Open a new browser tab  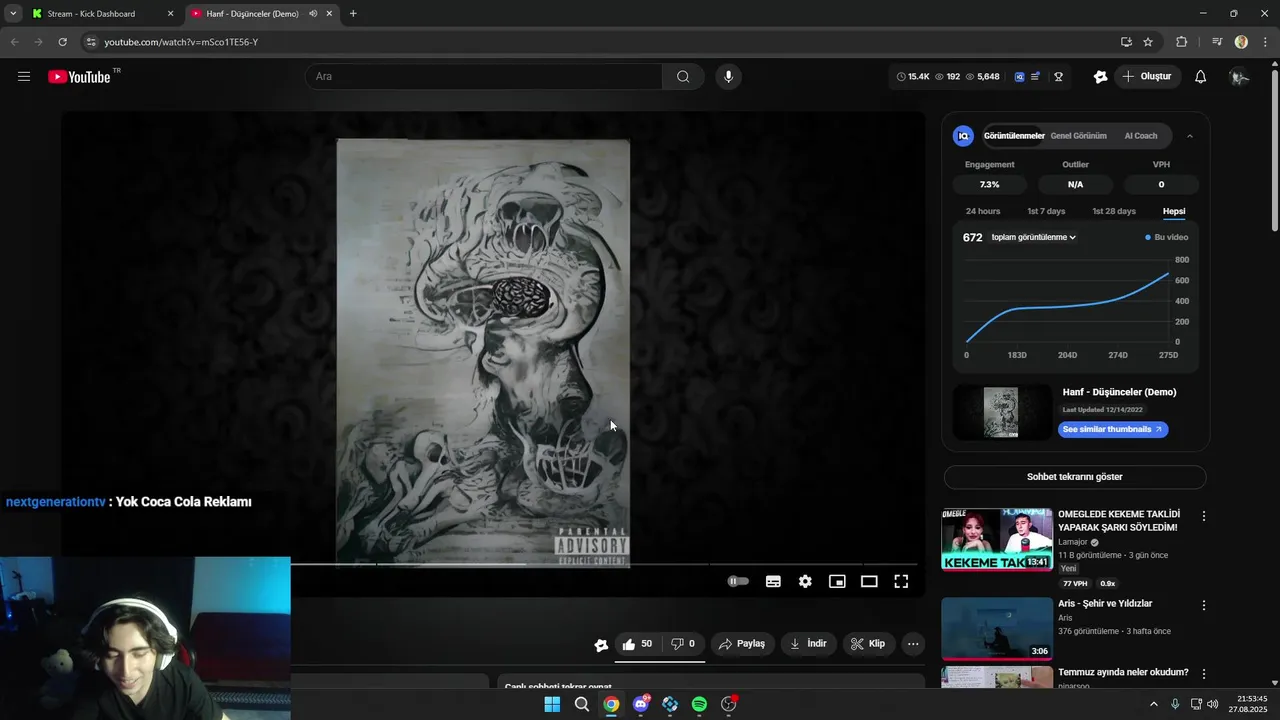(353, 14)
